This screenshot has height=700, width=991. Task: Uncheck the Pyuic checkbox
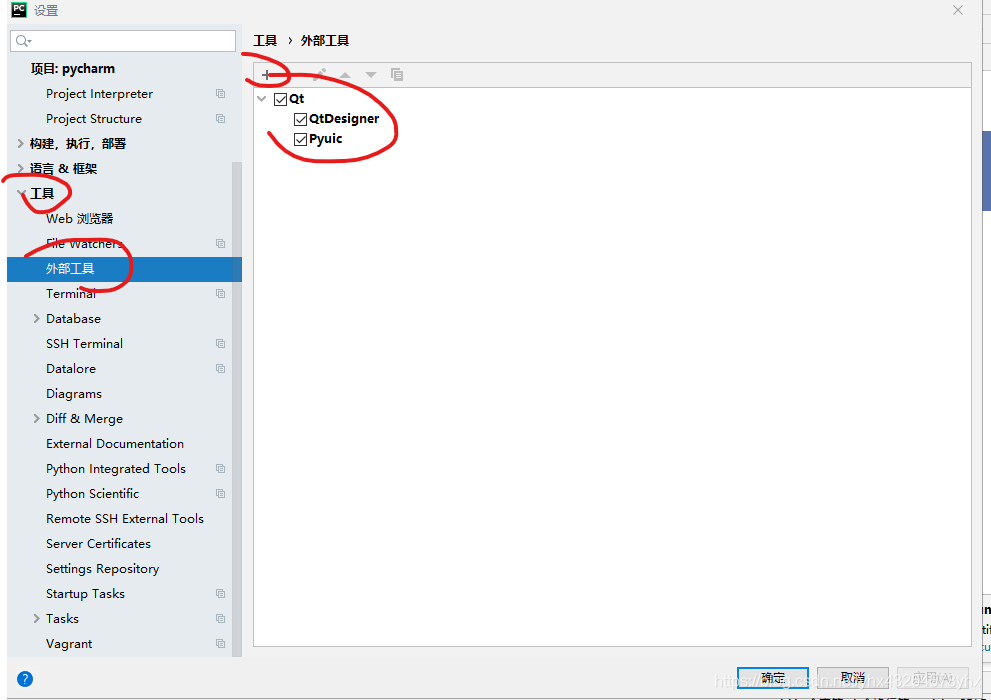(x=301, y=140)
